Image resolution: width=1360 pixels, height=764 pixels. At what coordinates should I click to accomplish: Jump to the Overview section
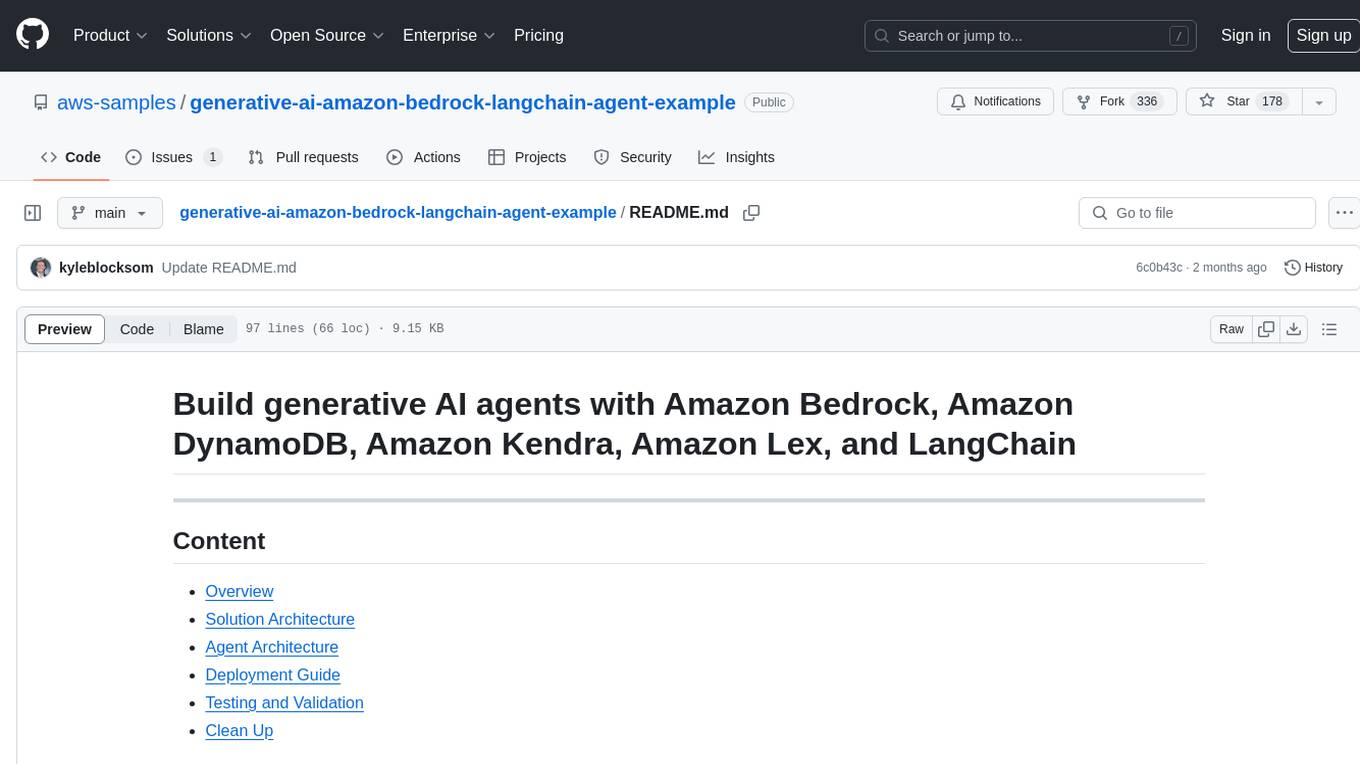coord(239,591)
